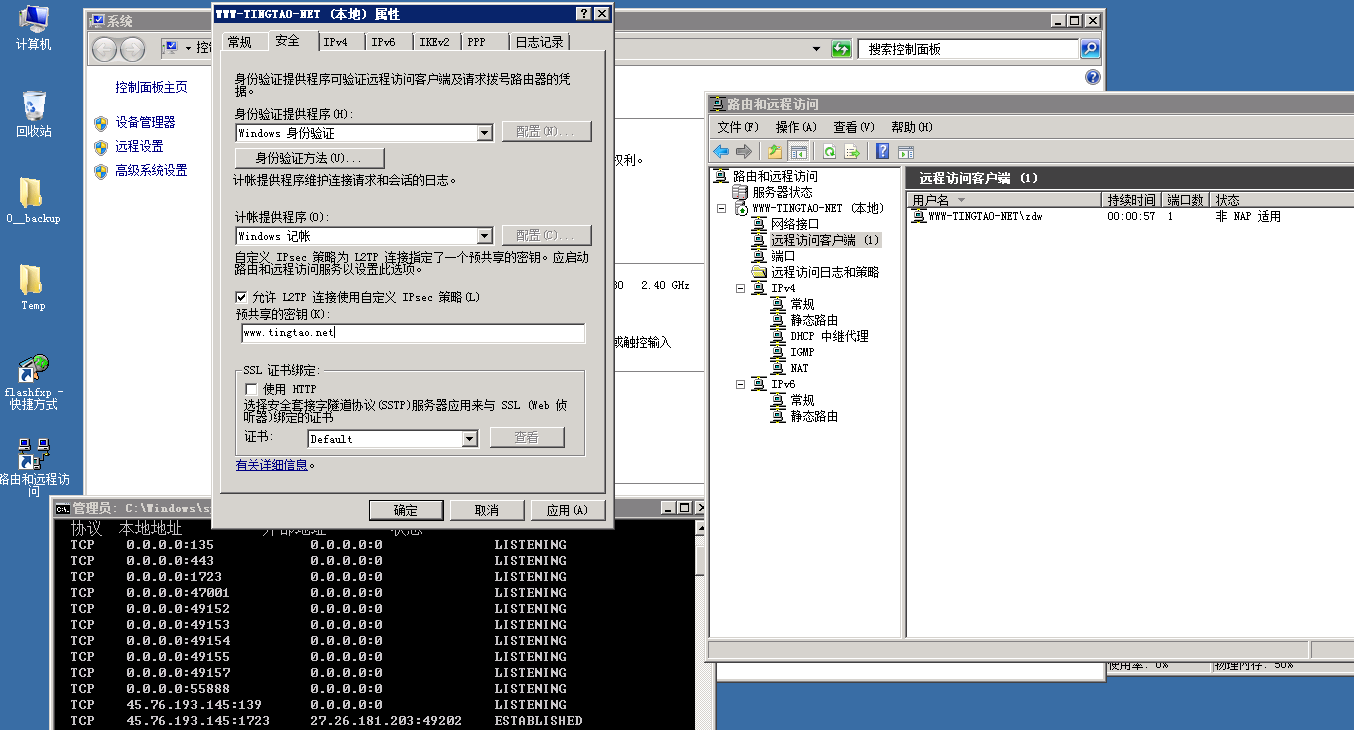Toggle the 允许 L2TP 连接使用自定义 IPsec 策略 checkbox

pyautogui.click(x=241, y=297)
